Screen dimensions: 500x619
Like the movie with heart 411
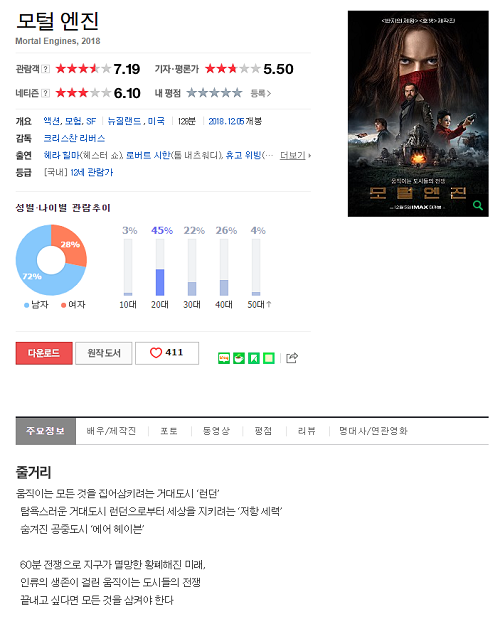(x=167, y=353)
